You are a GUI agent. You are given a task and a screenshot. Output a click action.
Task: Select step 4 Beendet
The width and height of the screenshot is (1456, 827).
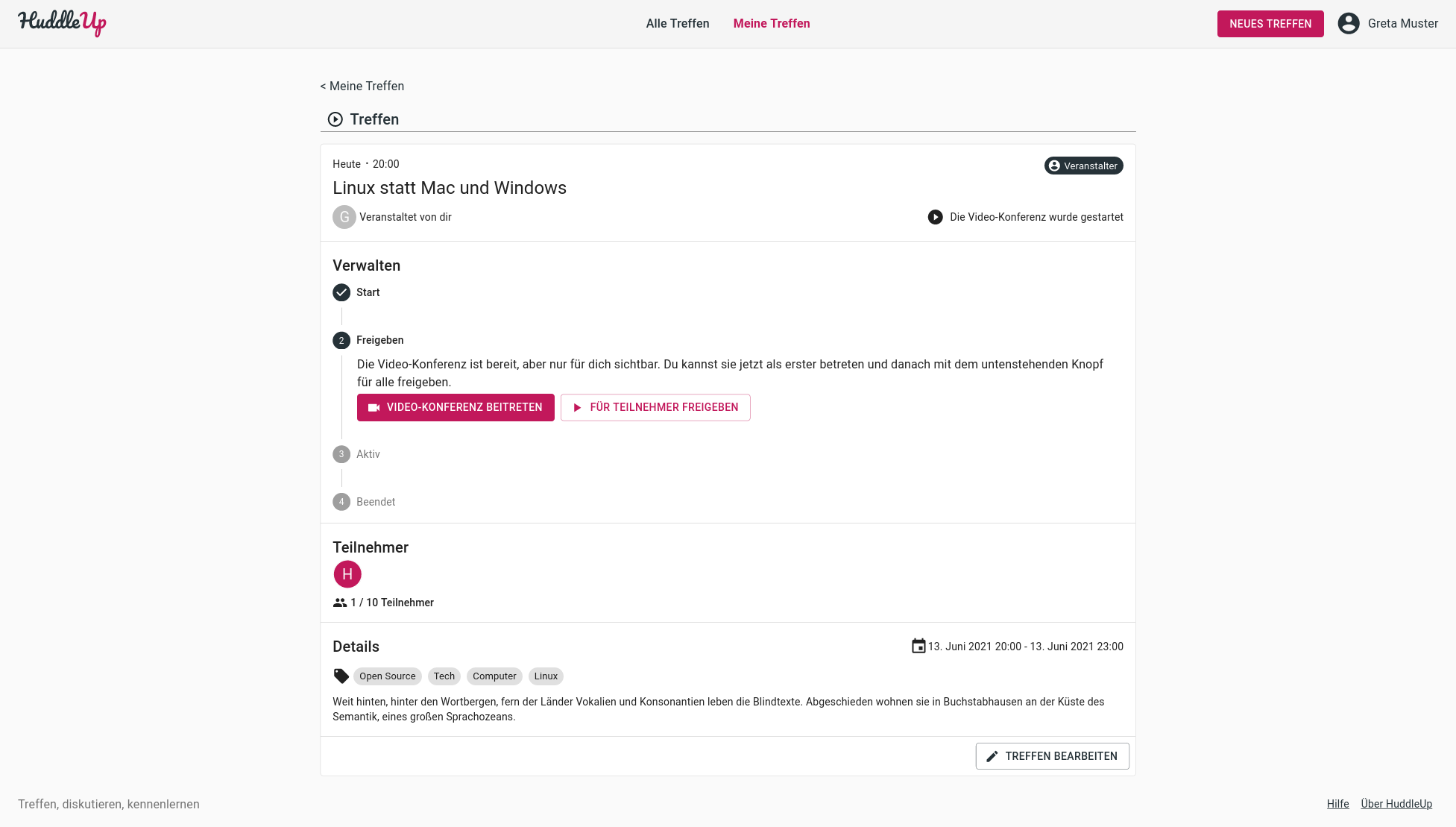click(x=364, y=502)
